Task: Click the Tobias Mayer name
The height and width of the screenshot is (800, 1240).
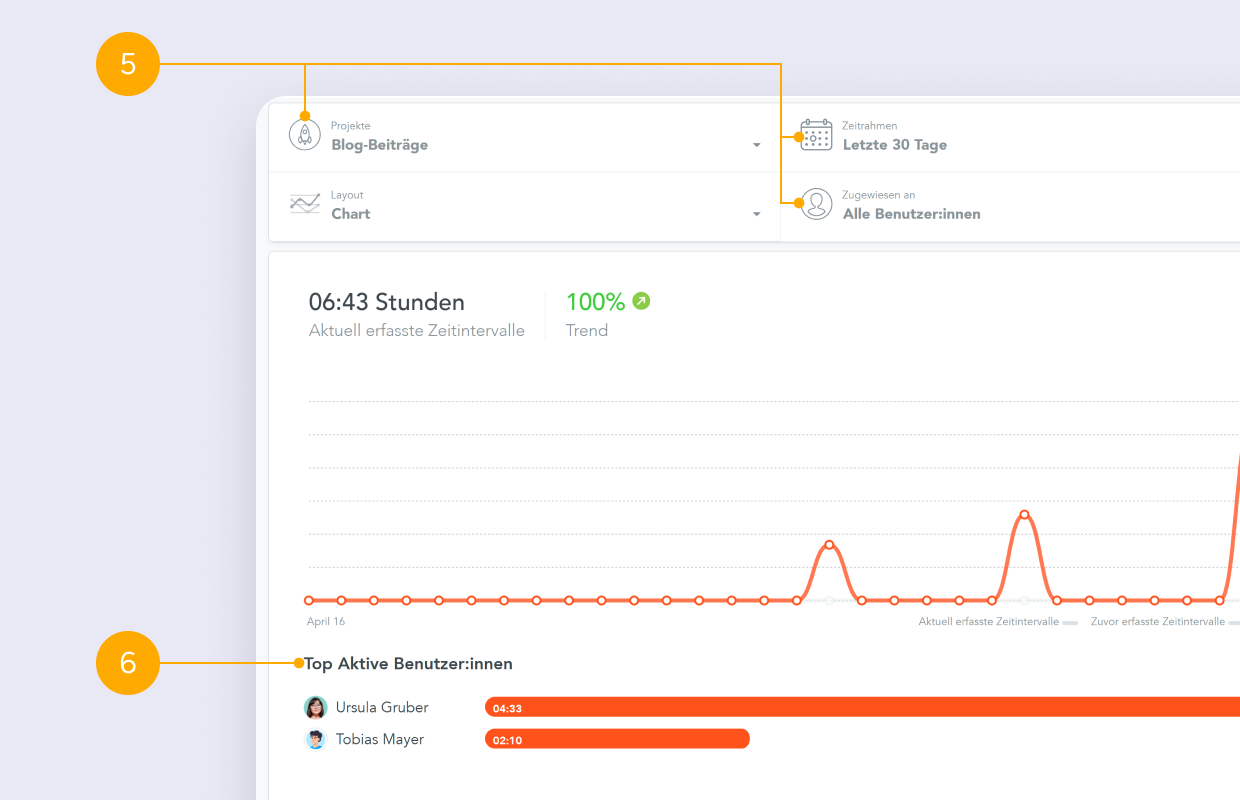Action: [380, 740]
